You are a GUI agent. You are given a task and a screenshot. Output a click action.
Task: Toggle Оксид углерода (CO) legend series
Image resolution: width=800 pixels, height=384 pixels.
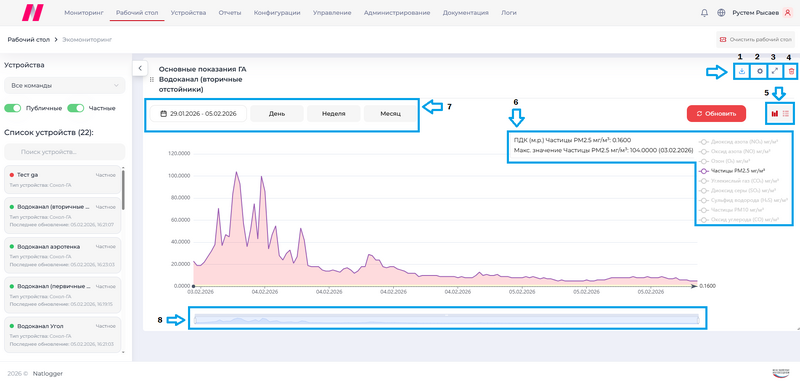pos(739,219)
